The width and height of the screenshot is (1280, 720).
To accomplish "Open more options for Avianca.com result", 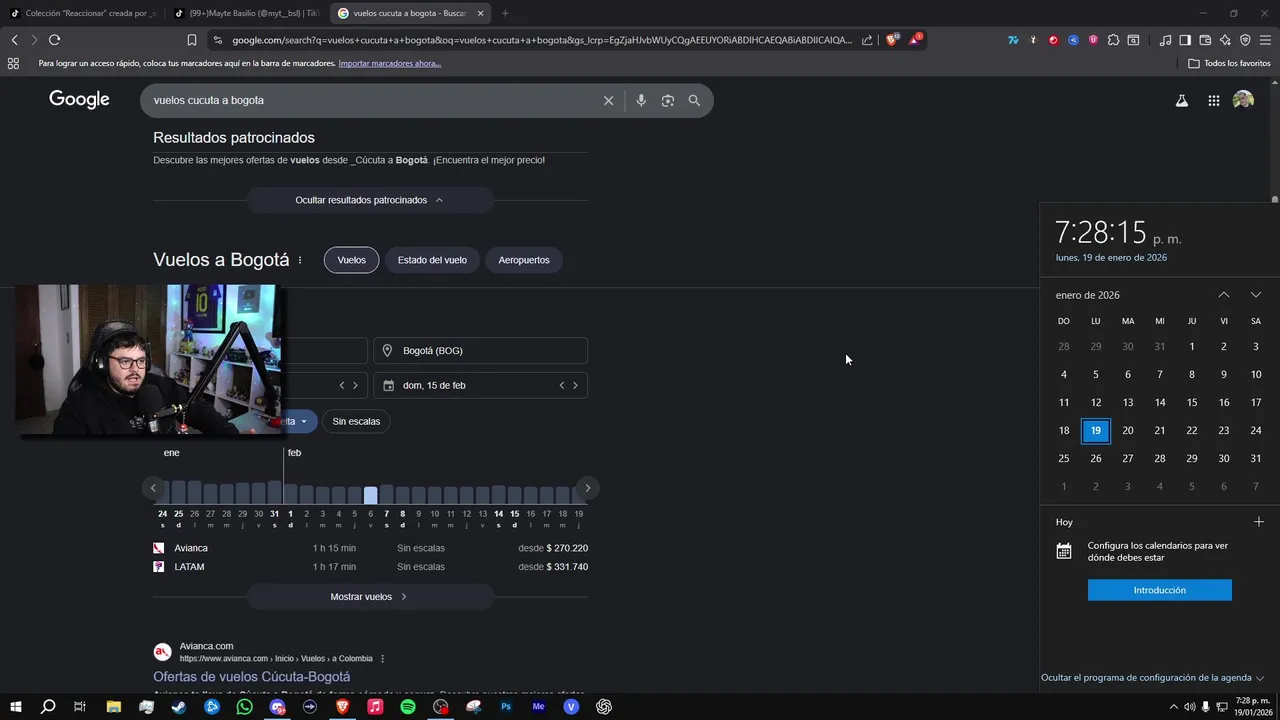I will (383, 659).
